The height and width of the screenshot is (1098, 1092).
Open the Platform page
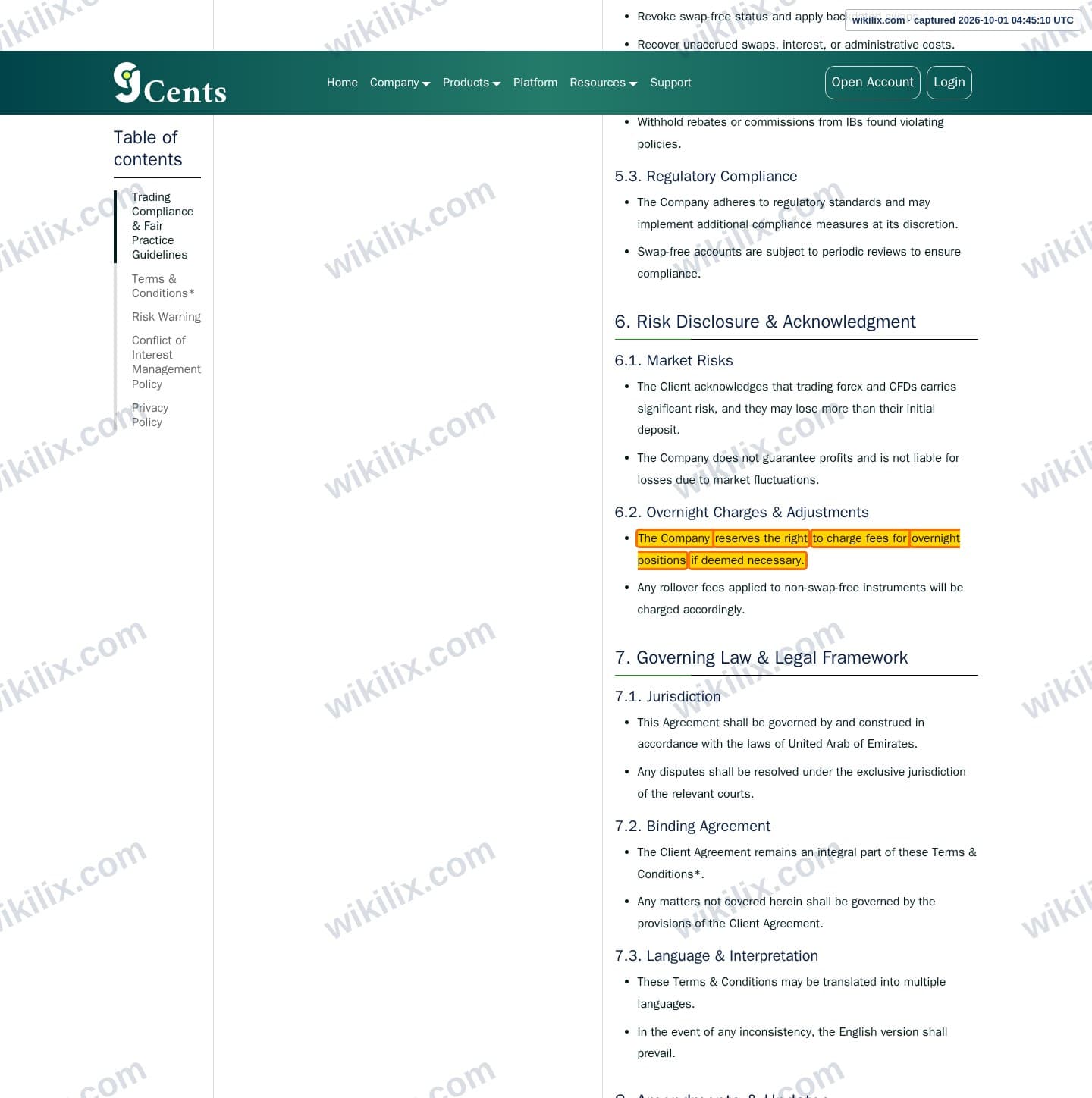[535, 83]
